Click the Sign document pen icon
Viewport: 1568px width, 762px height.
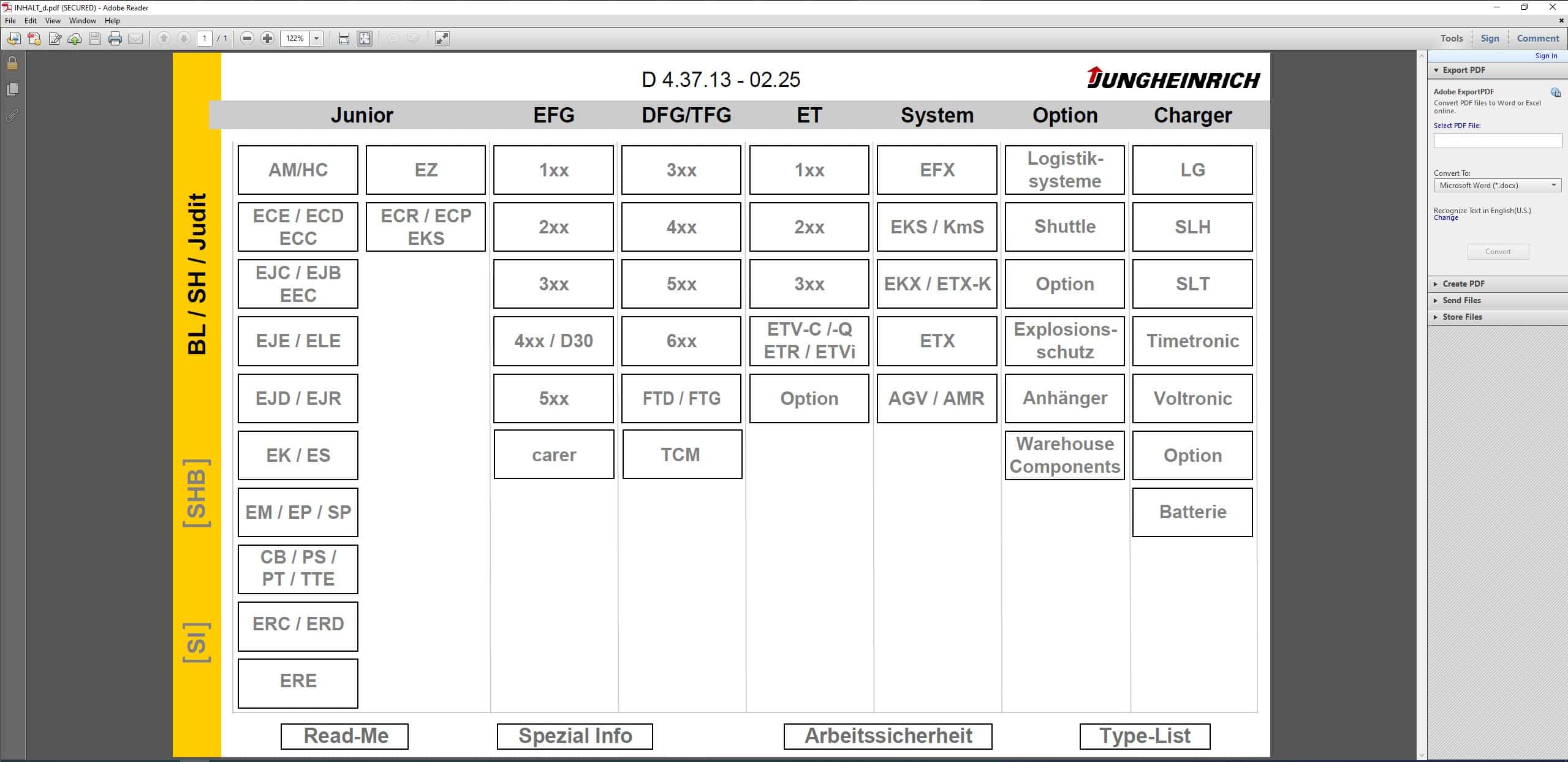pos(55,39)
